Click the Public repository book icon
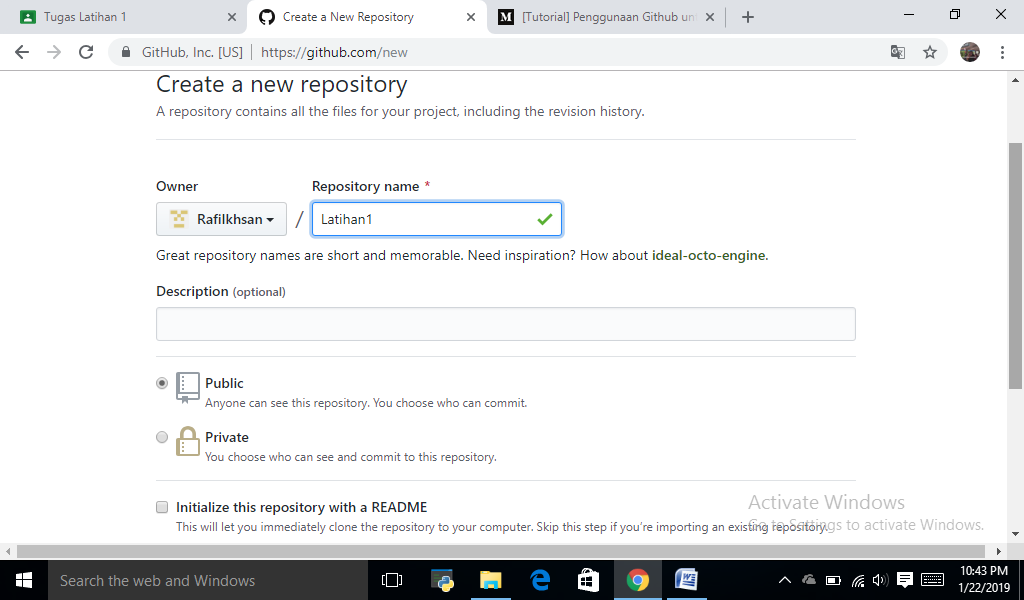 coord(187,388)
